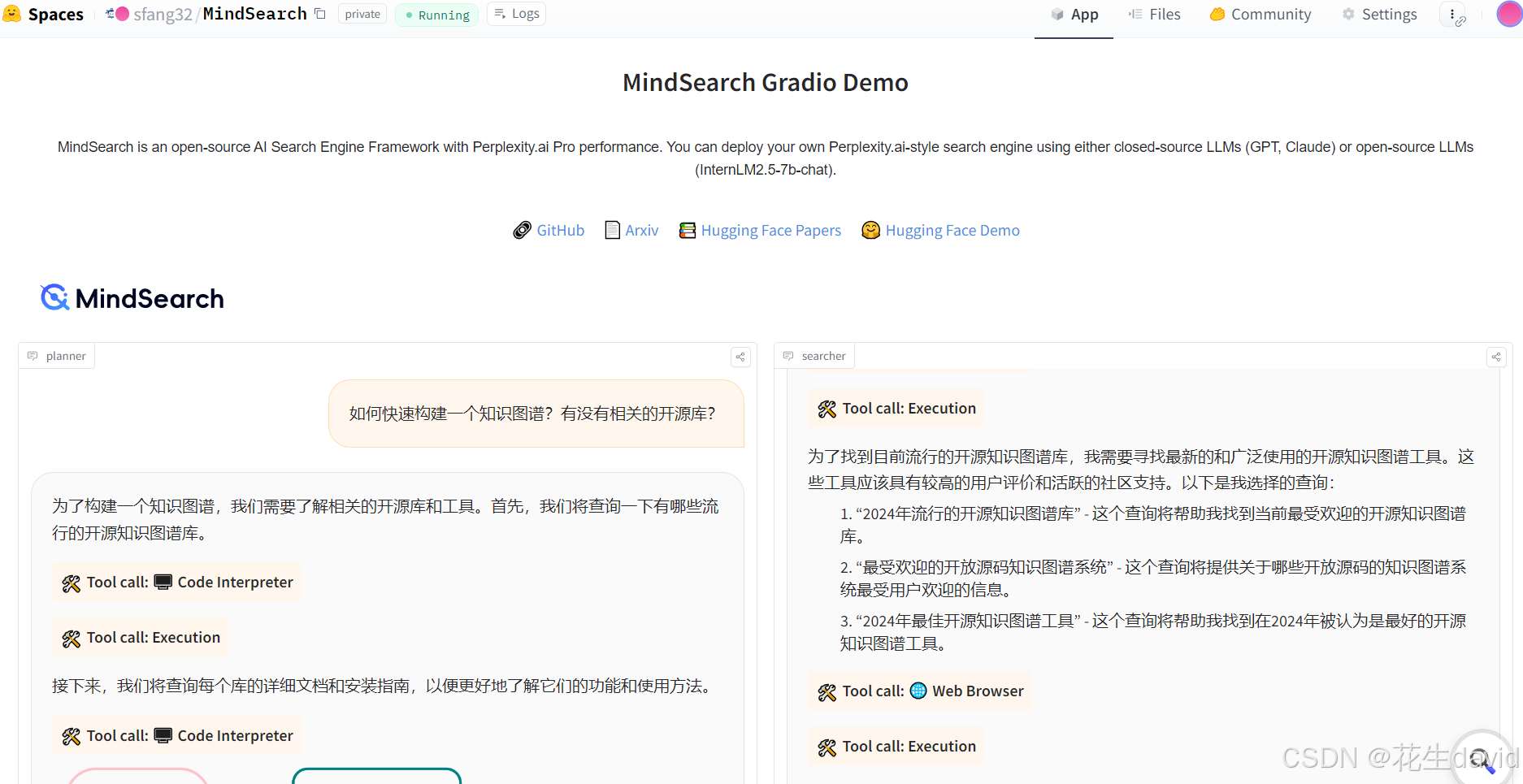Click the Web Browser globe icon
Viewport: 1523px width, 784px height.
pyautogui.click(x=918, y=691)
